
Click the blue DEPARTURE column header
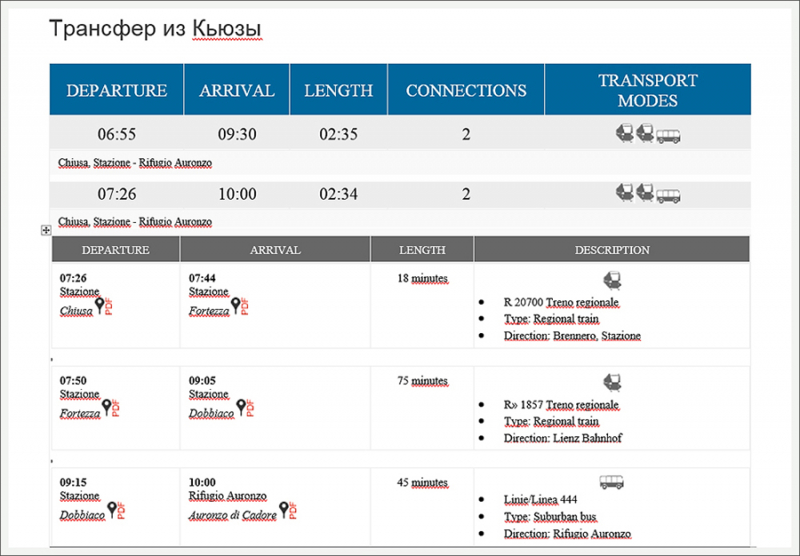[116, 90]
